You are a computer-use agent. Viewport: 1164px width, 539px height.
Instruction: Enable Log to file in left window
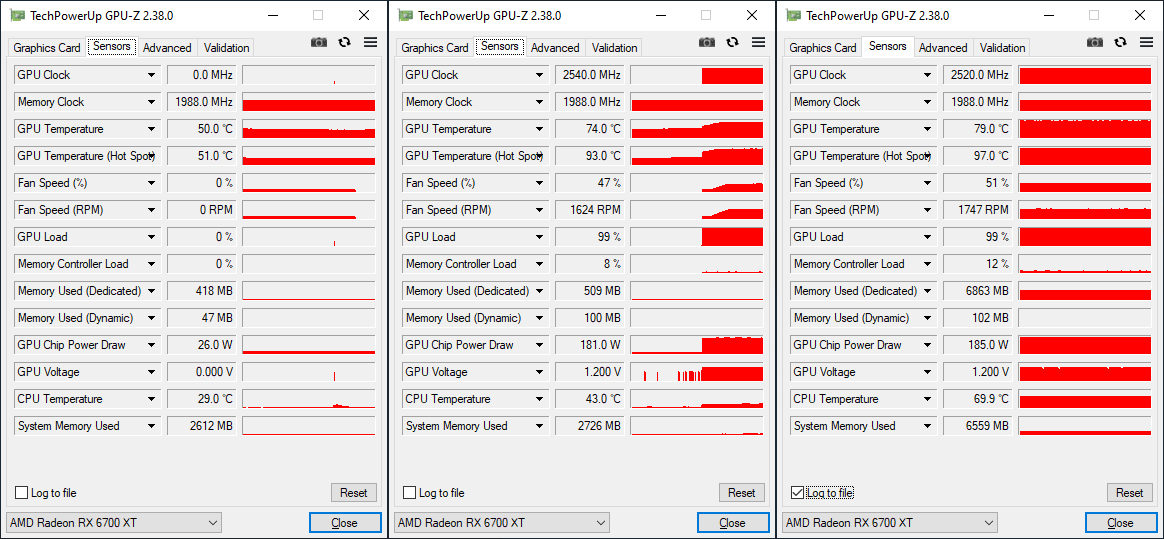22,493
